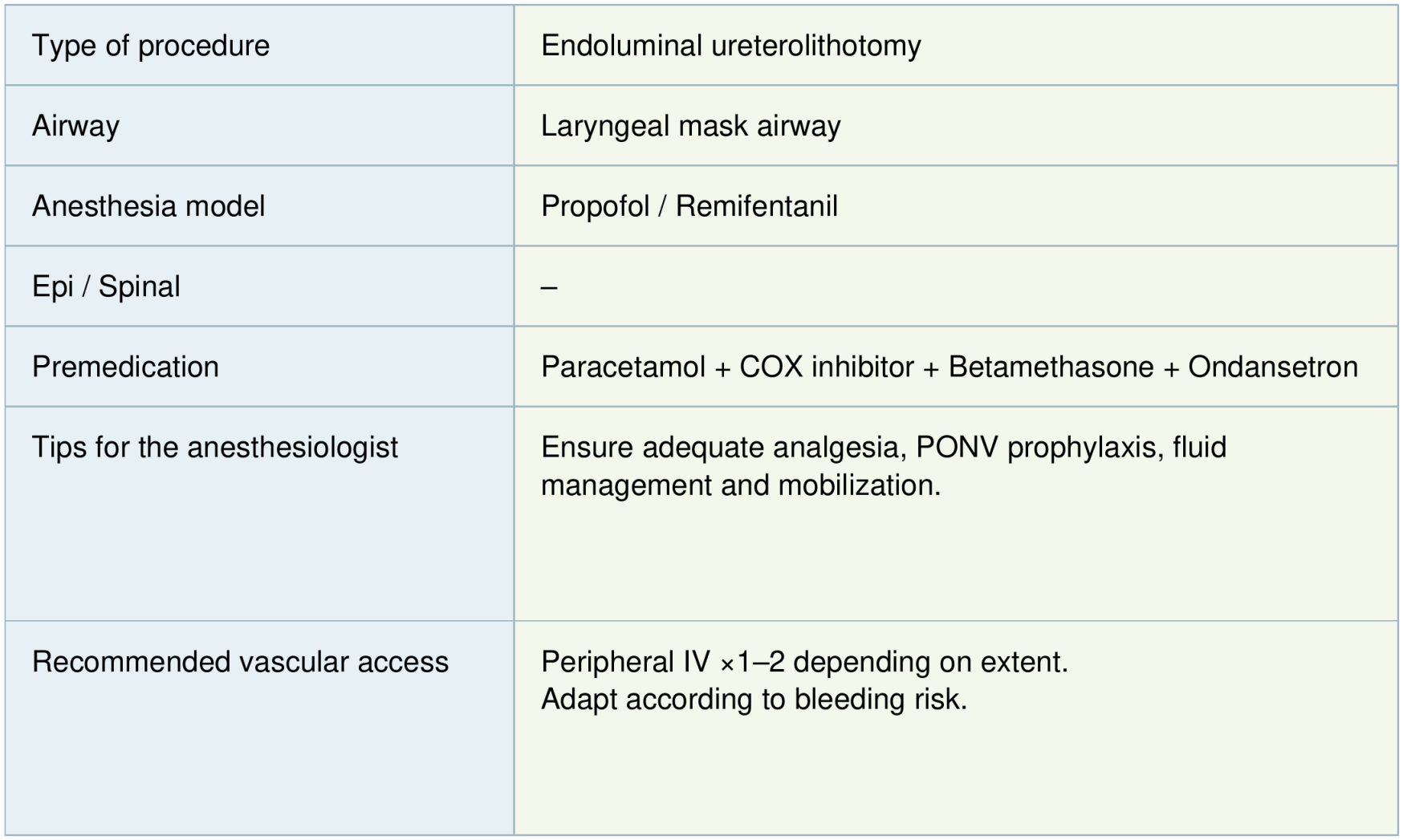Click the 'Ensure adequate analgesia' text line

722,447
